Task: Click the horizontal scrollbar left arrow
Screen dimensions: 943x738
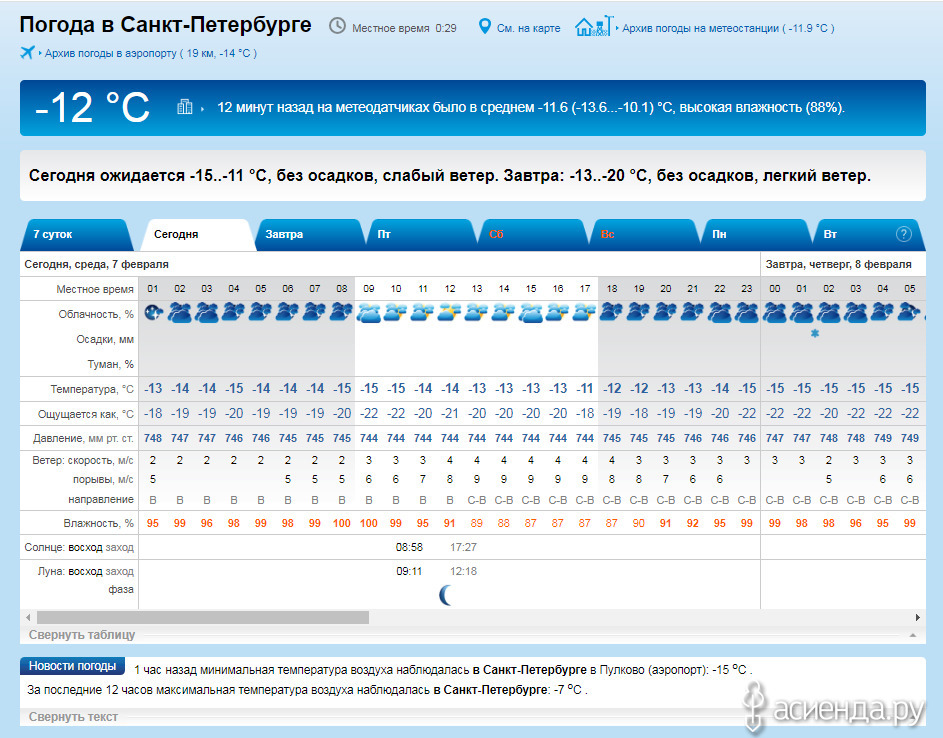Action: (x=28, y=617)
